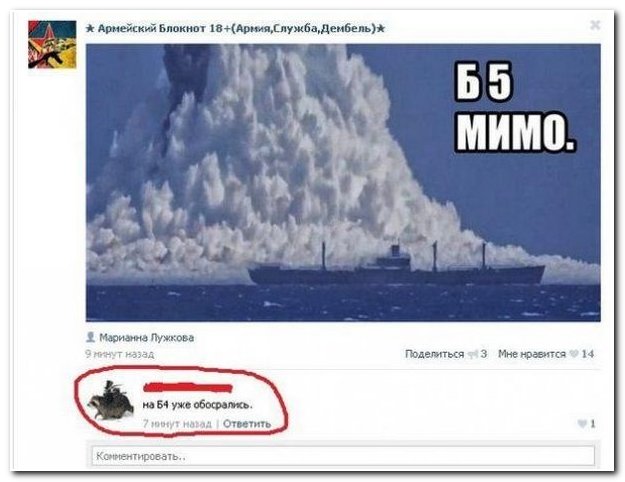This screenshot has height=482, width=625.
Task: Open the Армейский Блокнот 18+ group title
Action: (x=236, y=29)
